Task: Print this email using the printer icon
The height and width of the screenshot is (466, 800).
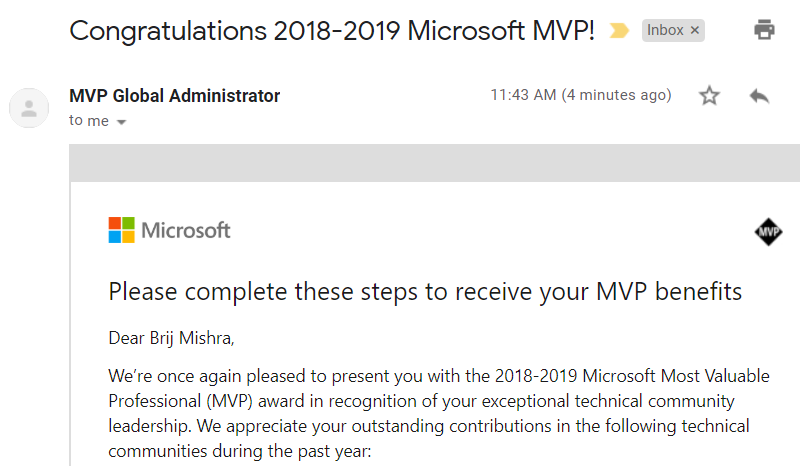Action: 765,30
